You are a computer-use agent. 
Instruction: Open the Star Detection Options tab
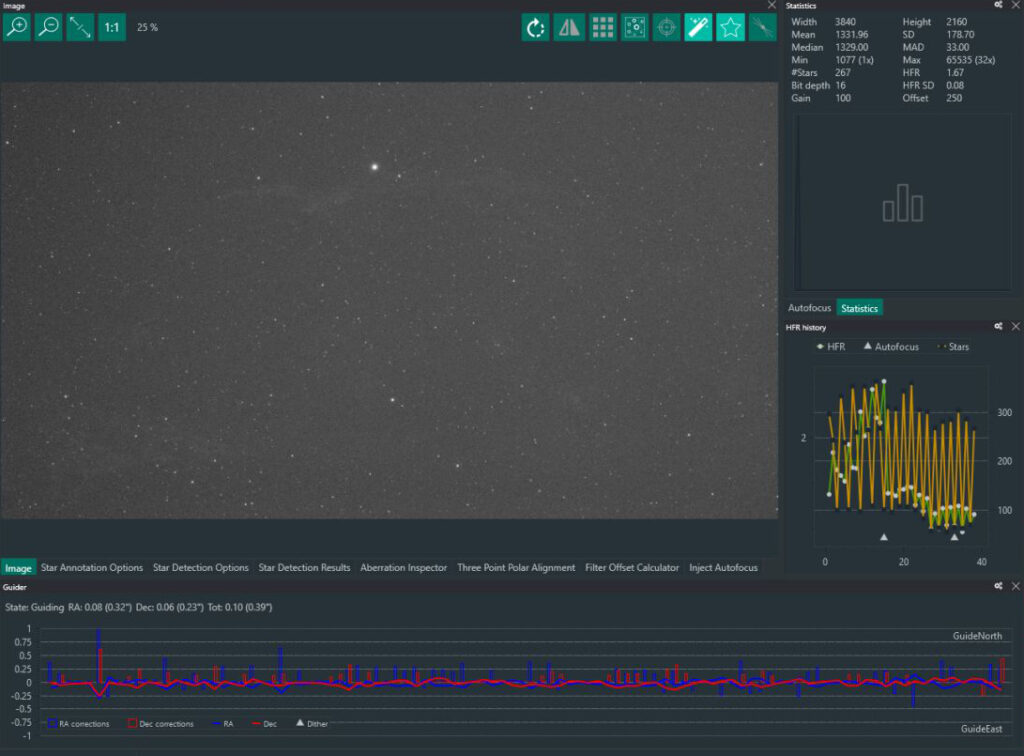(200, 568)
